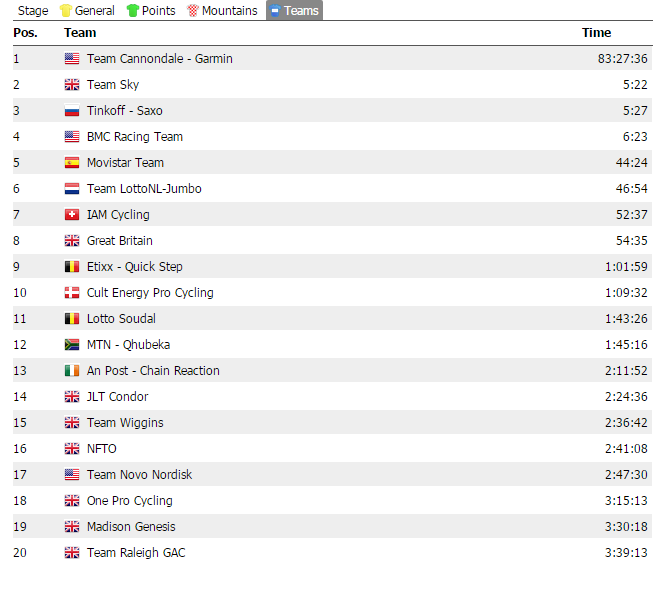Click the time gap 1:01:59
Screen dimensions: 664x597
click(626, 266)
